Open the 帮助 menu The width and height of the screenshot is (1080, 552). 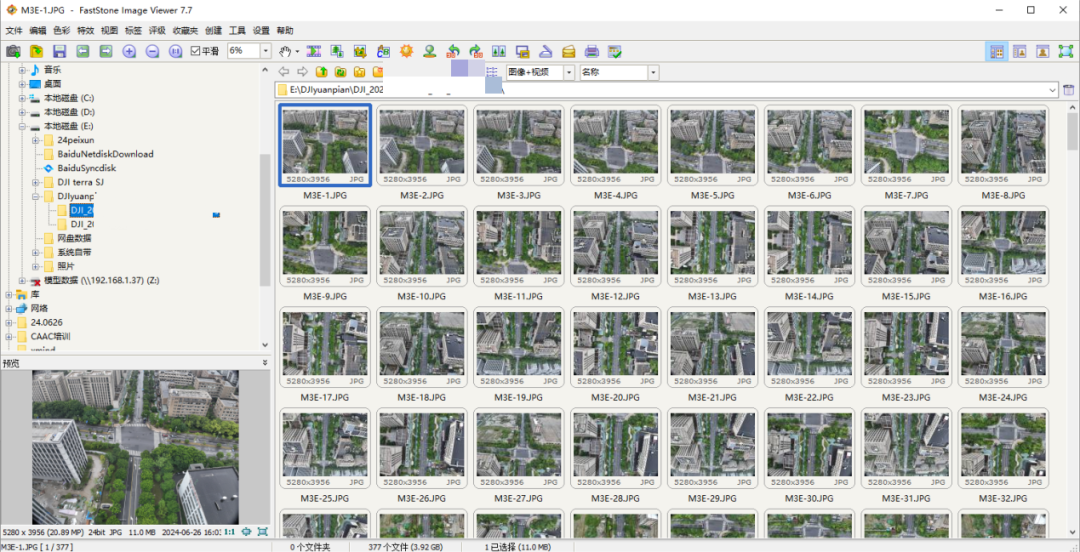284,30
